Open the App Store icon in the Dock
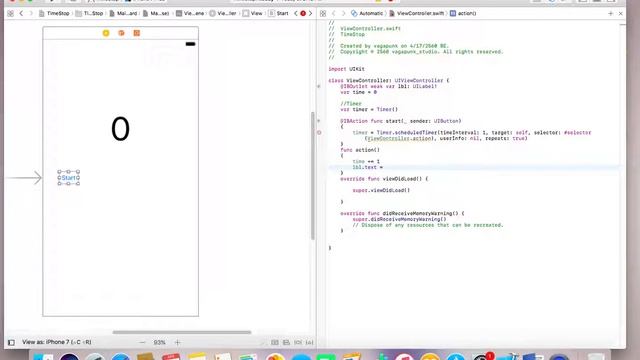 (455, 357)
